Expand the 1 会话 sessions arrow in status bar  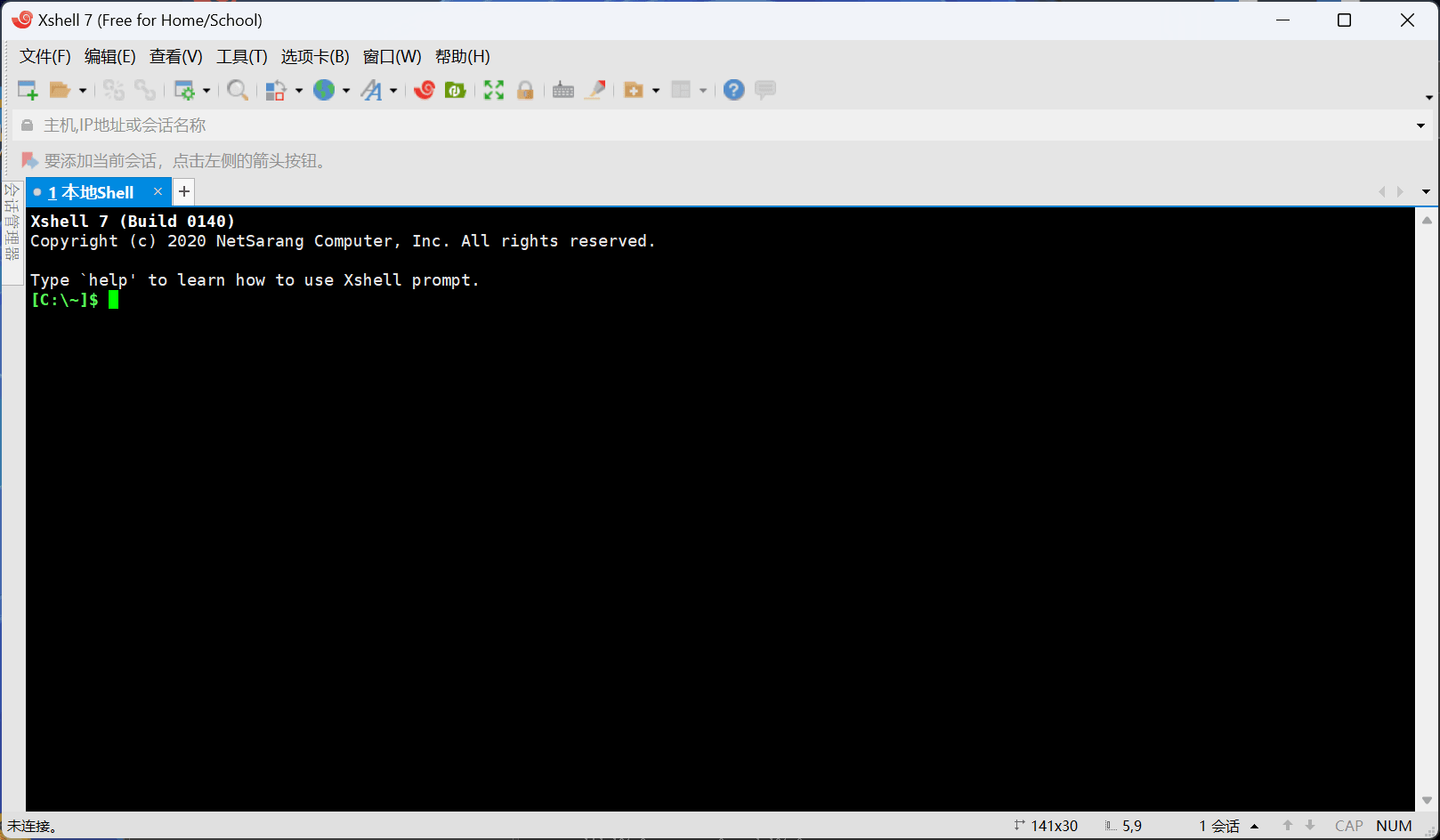tap(1255, 827)
